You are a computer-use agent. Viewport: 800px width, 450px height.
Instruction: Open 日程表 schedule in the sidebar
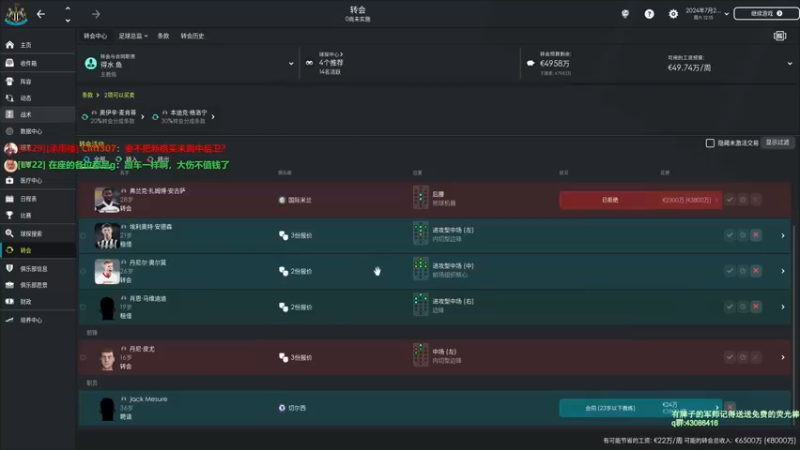pyautogui.click(x=38, y=199)
